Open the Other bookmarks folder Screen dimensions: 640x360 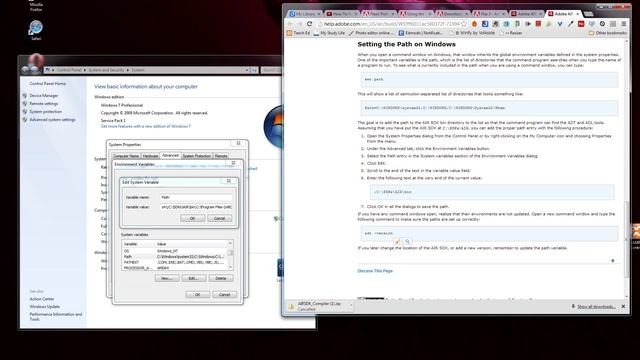[x=608, y=33]
